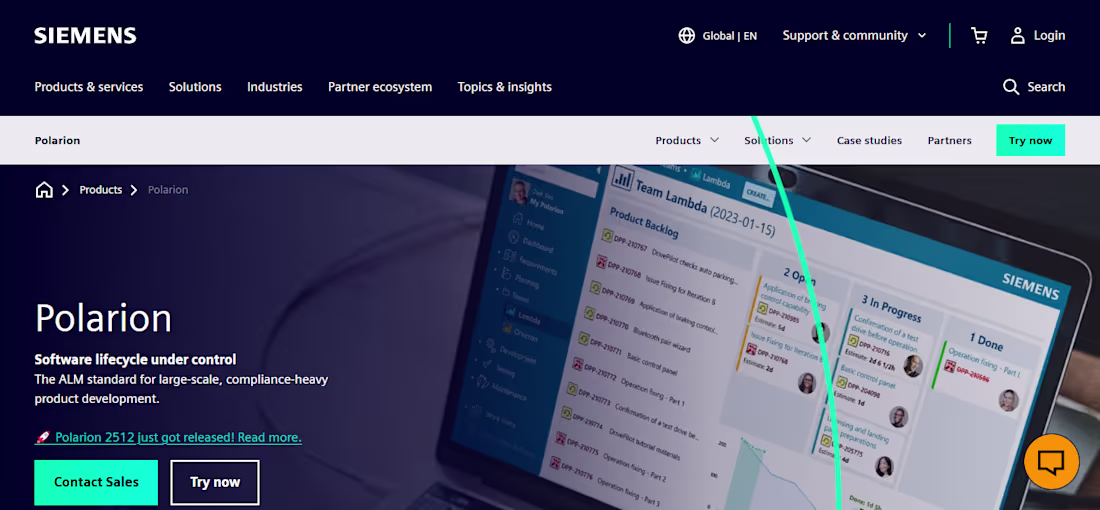This screenshot has width=1100, height=510.
Task: Click the large Polarion heading
Action: click(x=103, y=318)
